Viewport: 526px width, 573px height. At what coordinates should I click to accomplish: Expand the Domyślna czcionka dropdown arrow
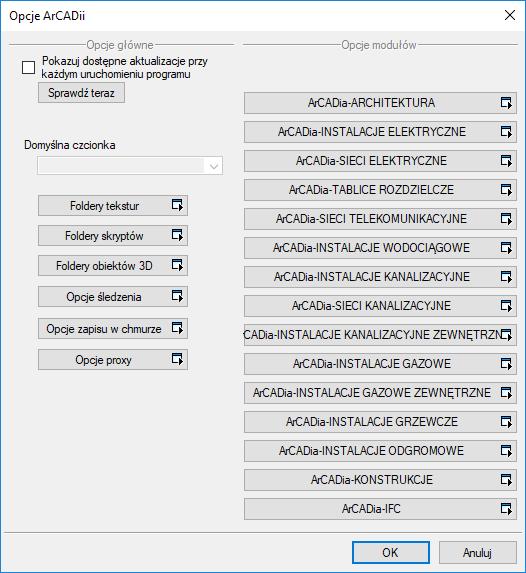click(x=214, y=166)
